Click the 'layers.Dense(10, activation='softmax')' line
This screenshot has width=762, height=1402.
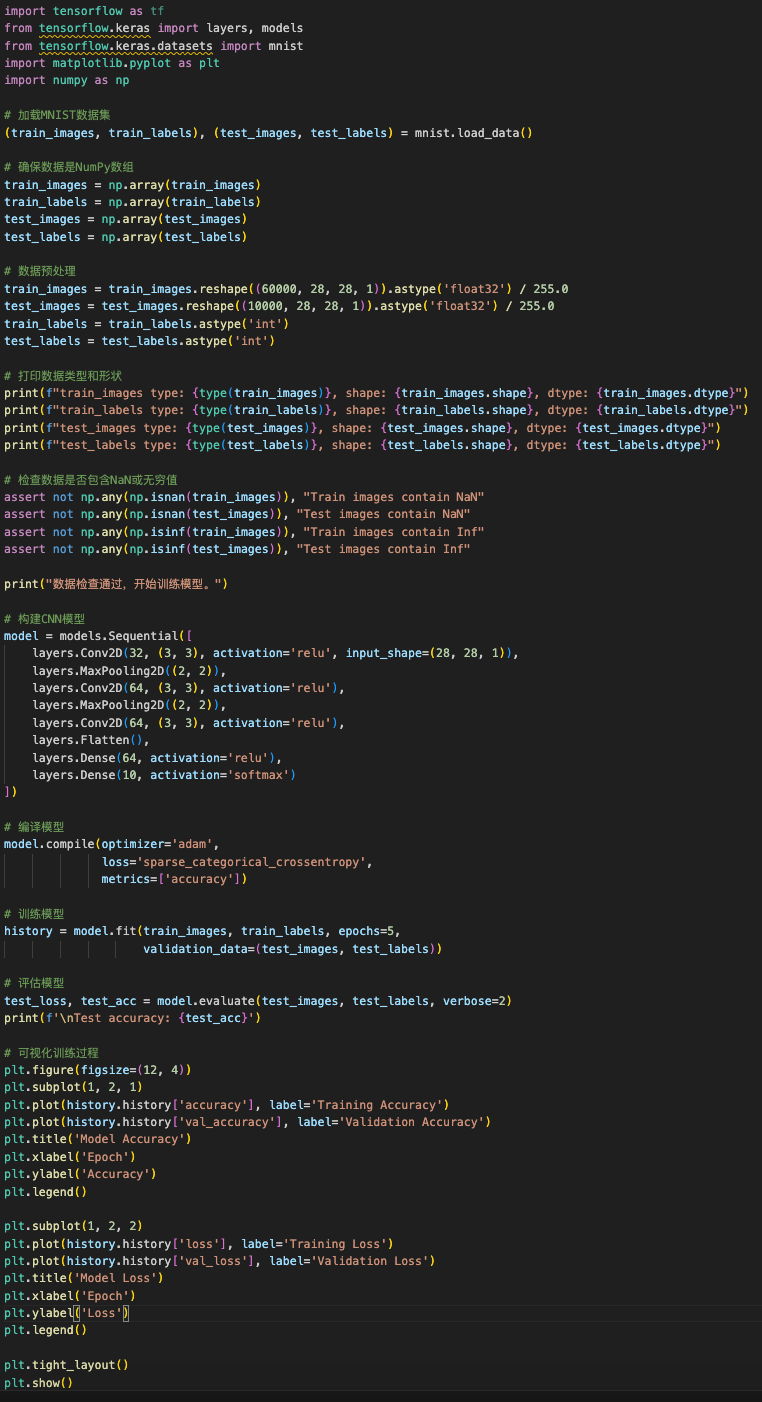(164, 775)
